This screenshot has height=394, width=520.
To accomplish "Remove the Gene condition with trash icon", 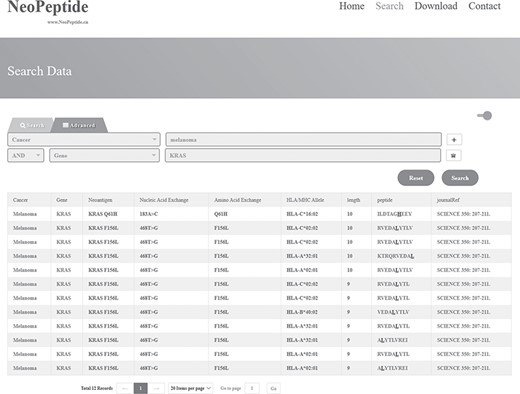I will click(x=453, y=155).
